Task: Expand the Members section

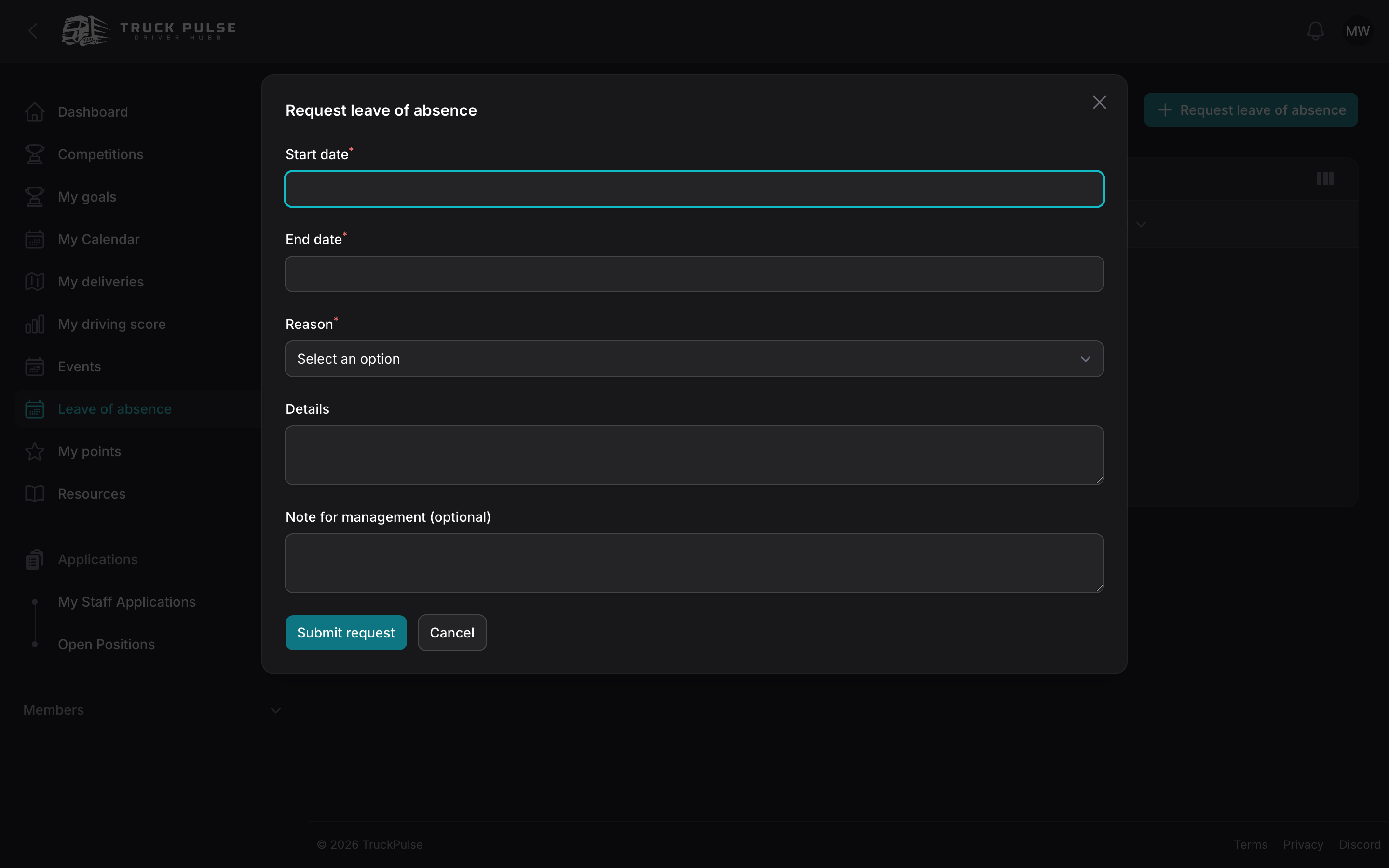Action: [x=152, y=710]
